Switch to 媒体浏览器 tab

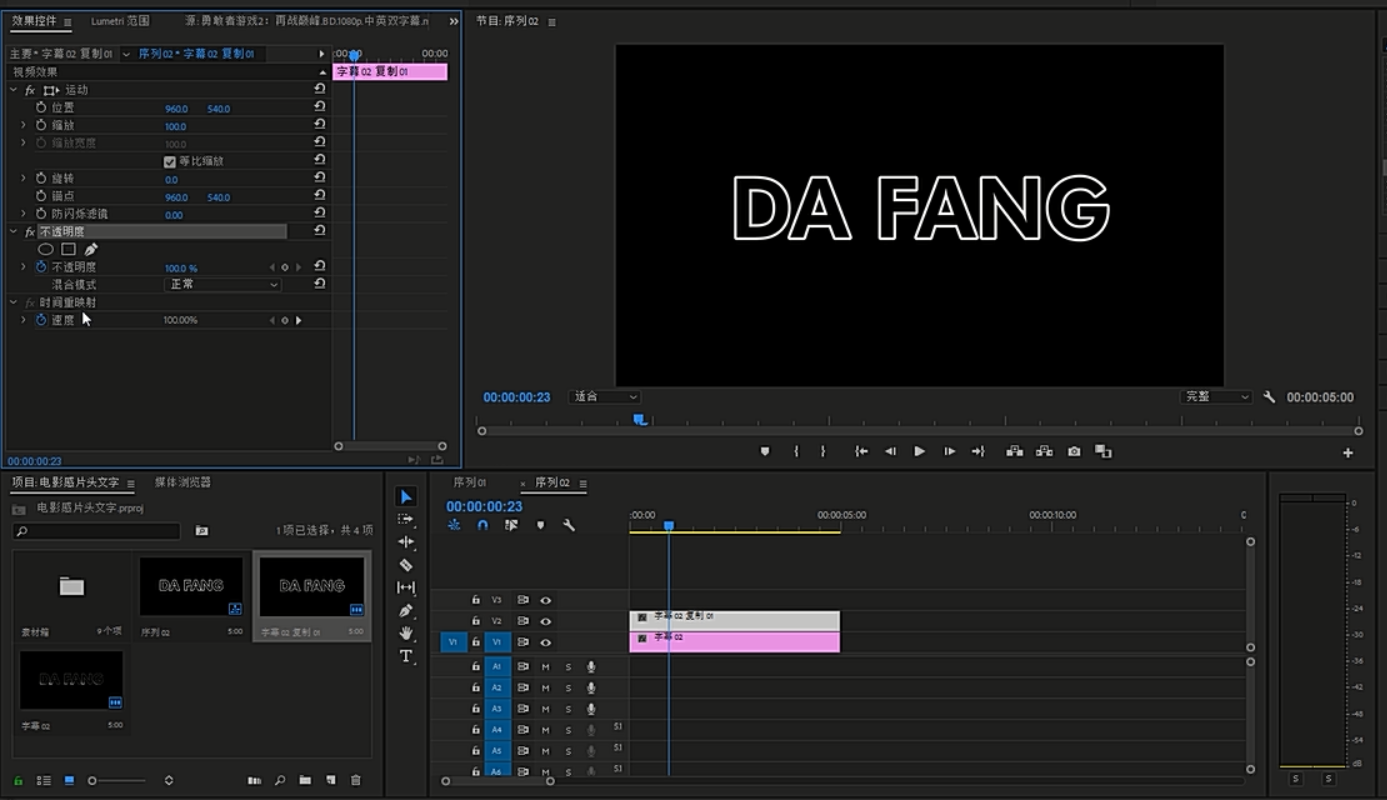[183, 482]
